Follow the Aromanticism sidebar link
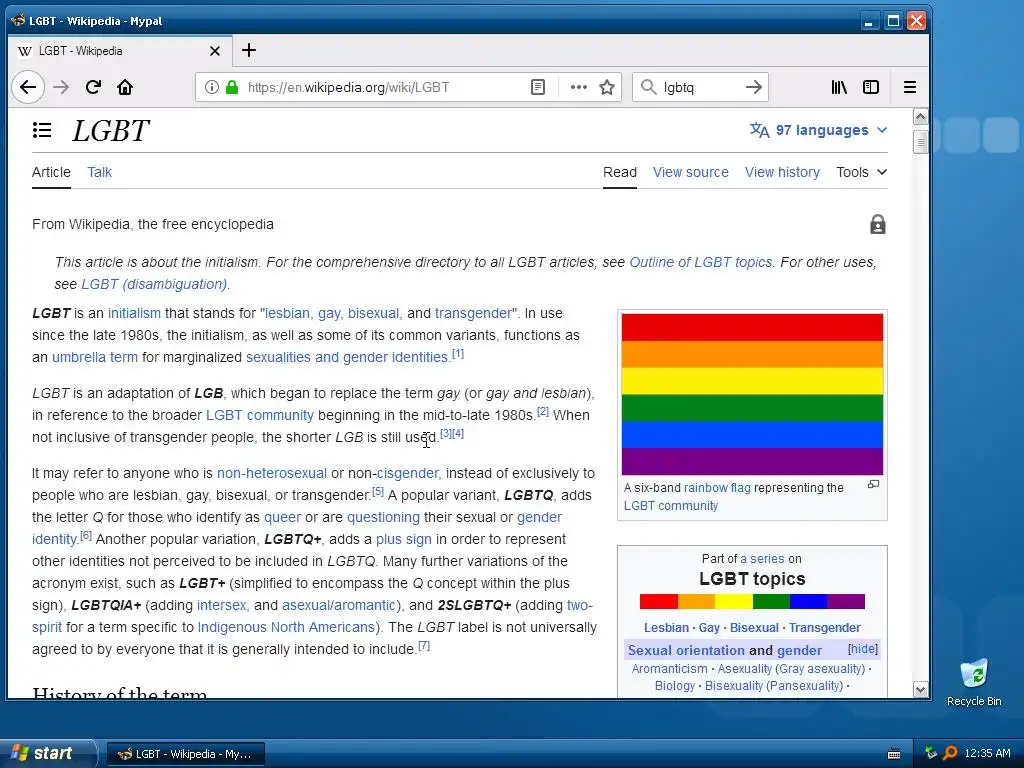1024x768 pixels. click(x=669, y=669)
